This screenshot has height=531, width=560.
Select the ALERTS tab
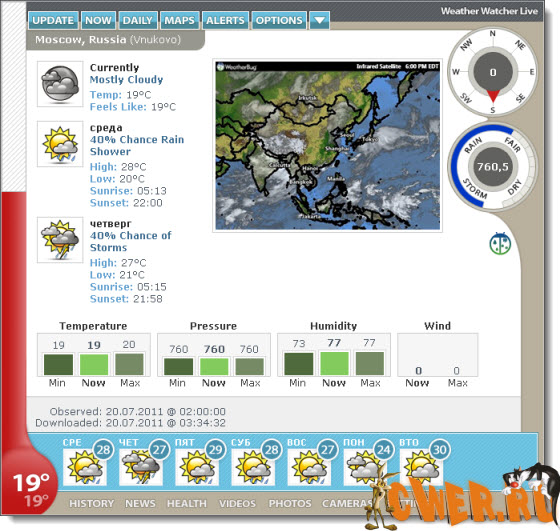(x=225, y=20)
